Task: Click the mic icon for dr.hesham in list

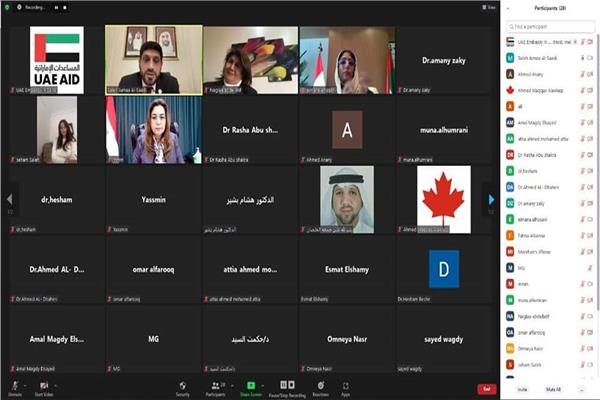Action: click(x=583, y=171)
